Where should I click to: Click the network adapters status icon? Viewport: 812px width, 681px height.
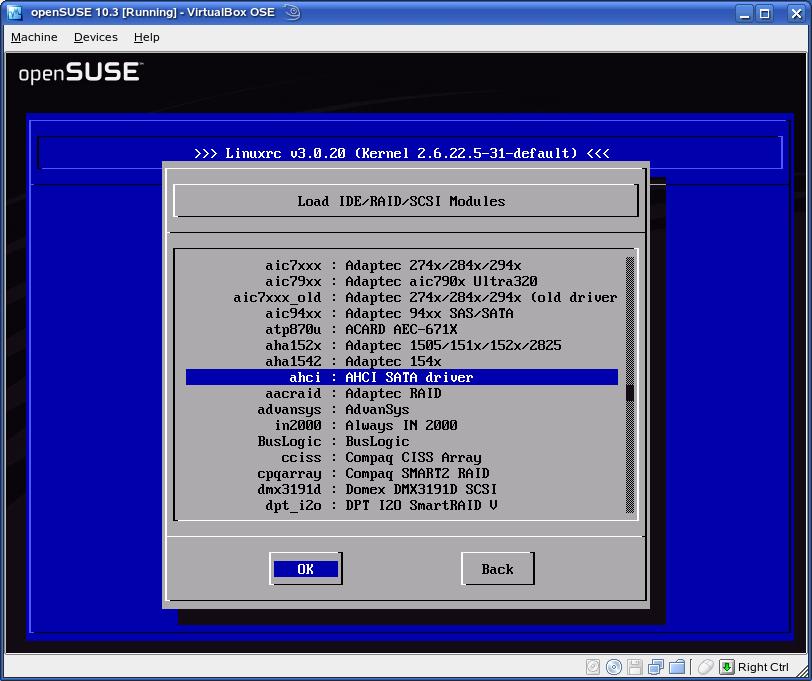(x=656, y=667)
